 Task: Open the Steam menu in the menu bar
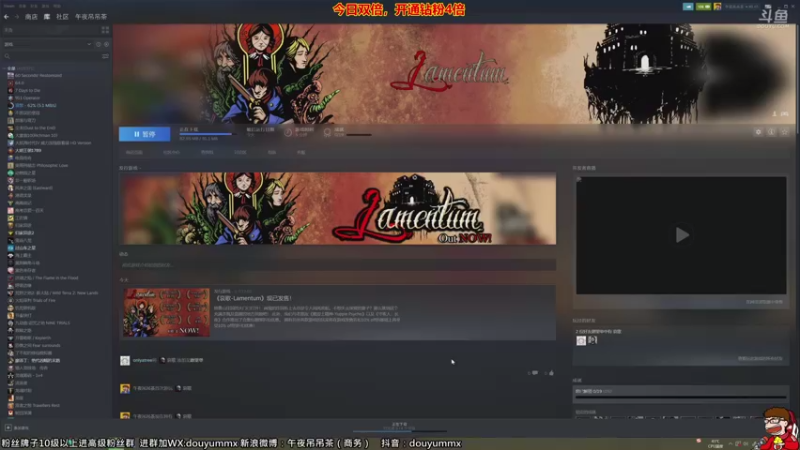[x=9, y=6]
